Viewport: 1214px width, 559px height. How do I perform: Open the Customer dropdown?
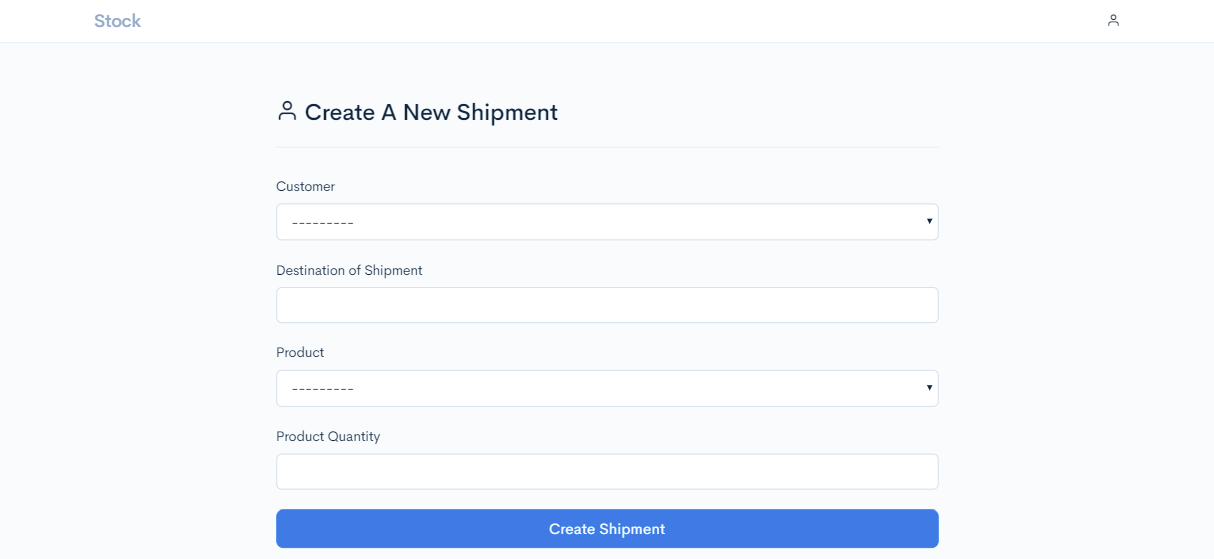click(x=606, y=222)
